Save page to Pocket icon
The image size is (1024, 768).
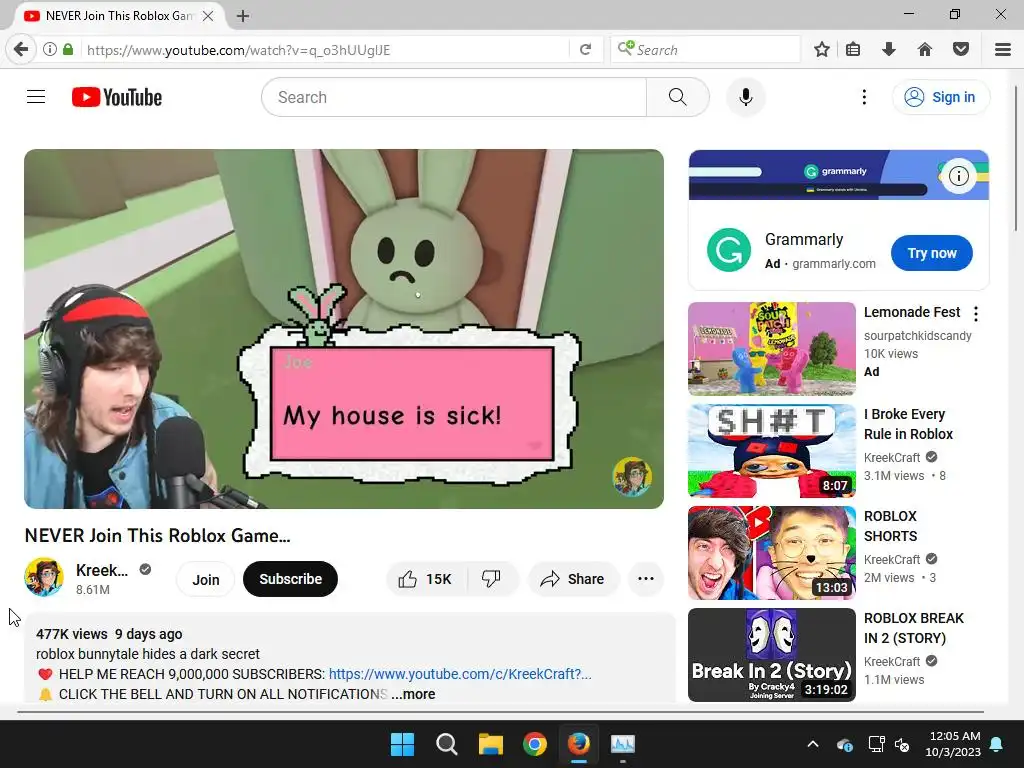(961, 50)
